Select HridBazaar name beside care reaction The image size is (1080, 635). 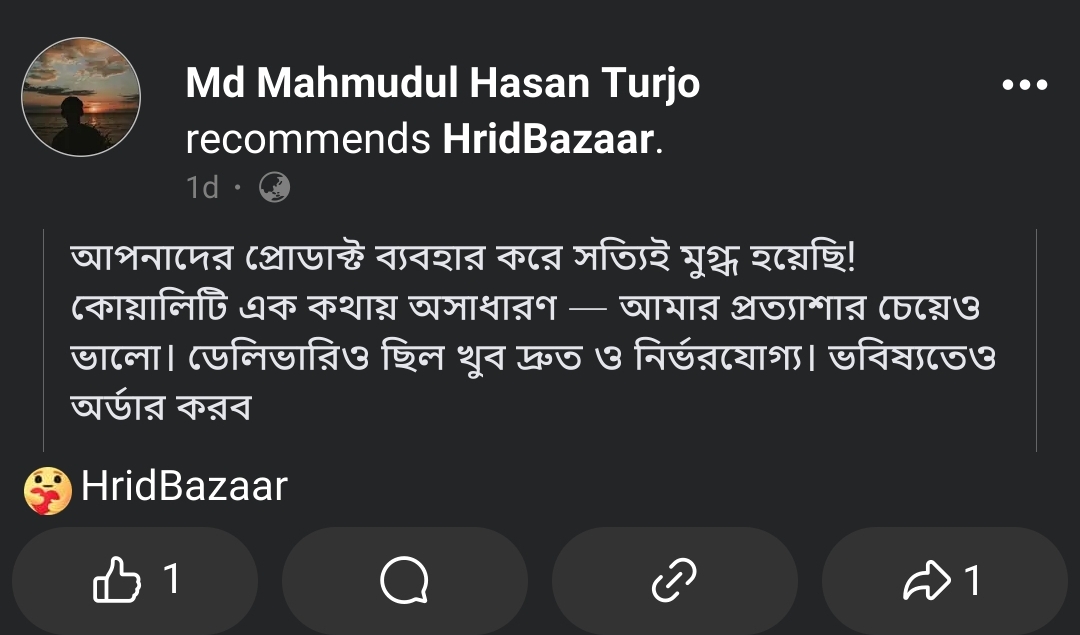tap(185, 486)
